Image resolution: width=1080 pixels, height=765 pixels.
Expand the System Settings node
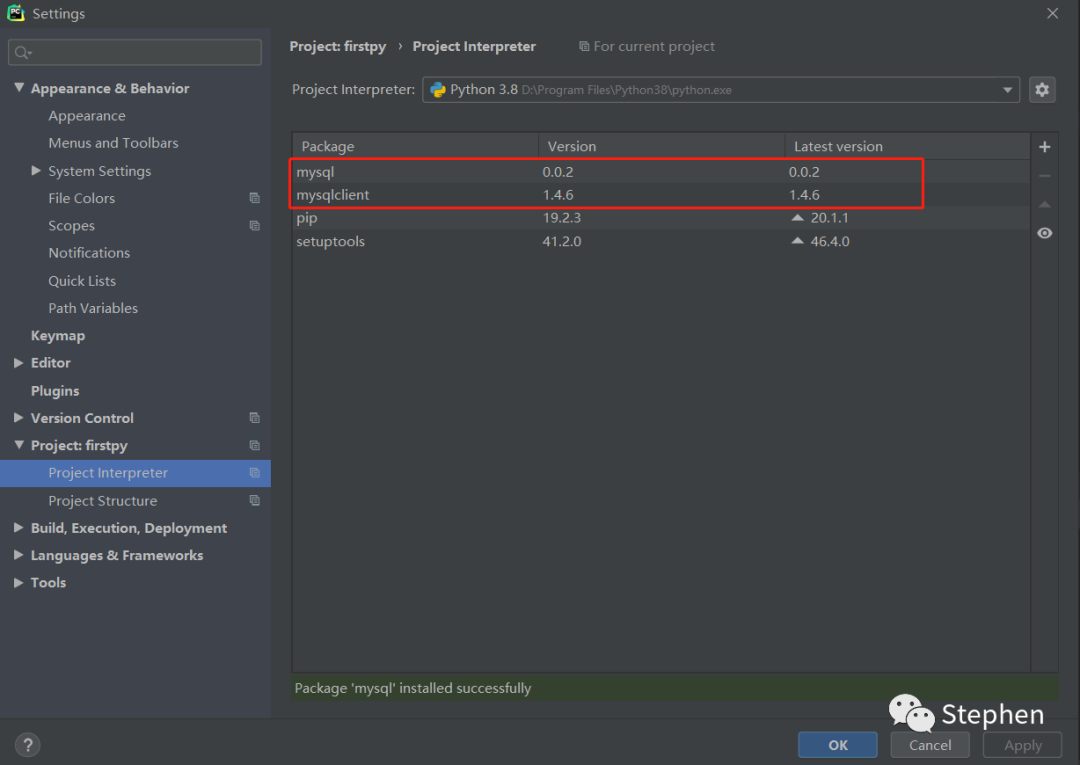click(x=37, y=170)
